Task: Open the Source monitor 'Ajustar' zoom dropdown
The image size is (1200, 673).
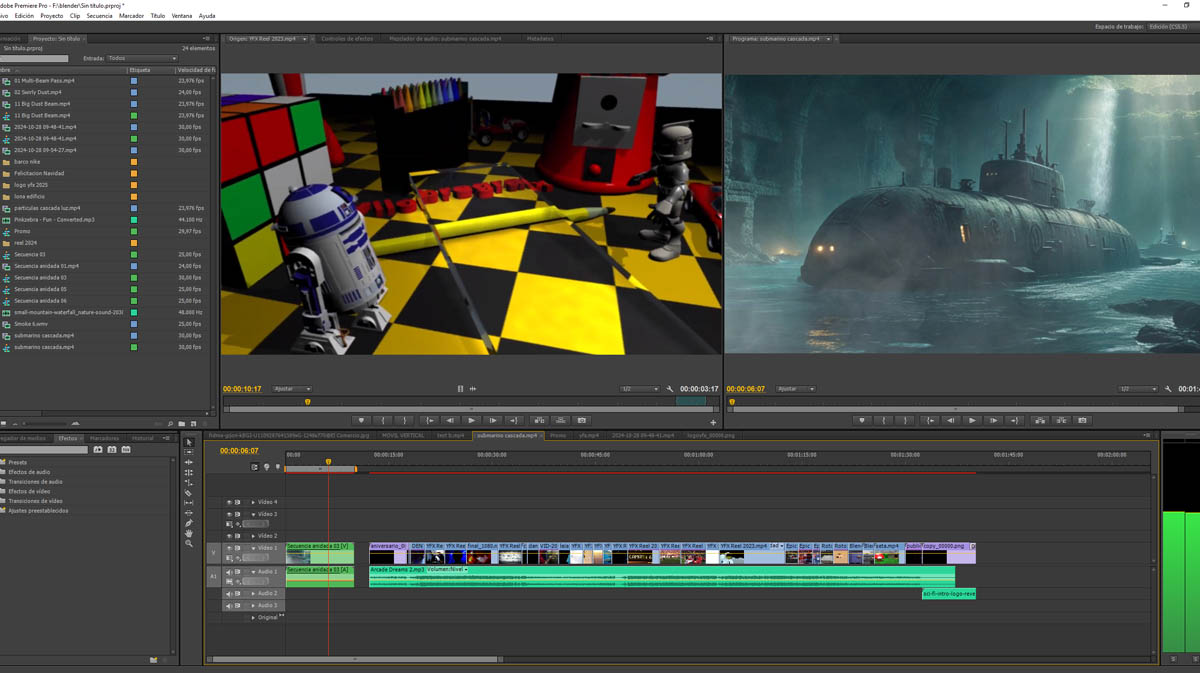Action: pos(292,389)
